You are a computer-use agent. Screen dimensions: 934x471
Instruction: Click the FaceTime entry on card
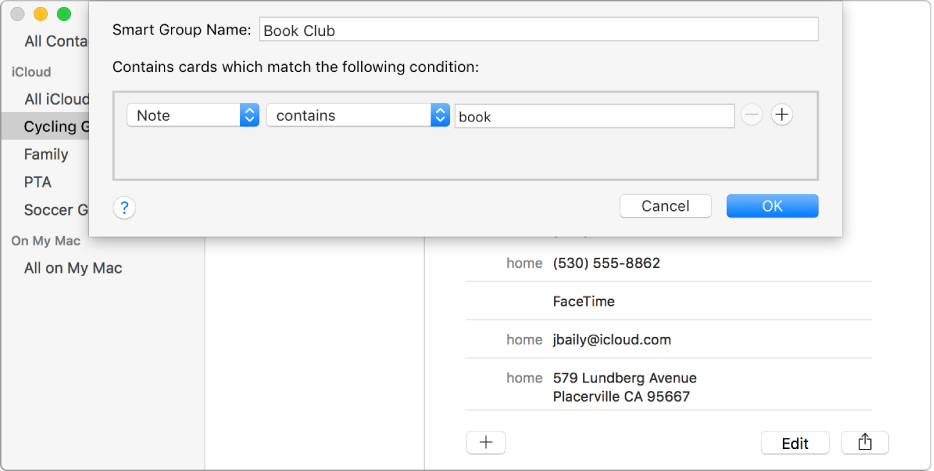click(x=584, y=301)
